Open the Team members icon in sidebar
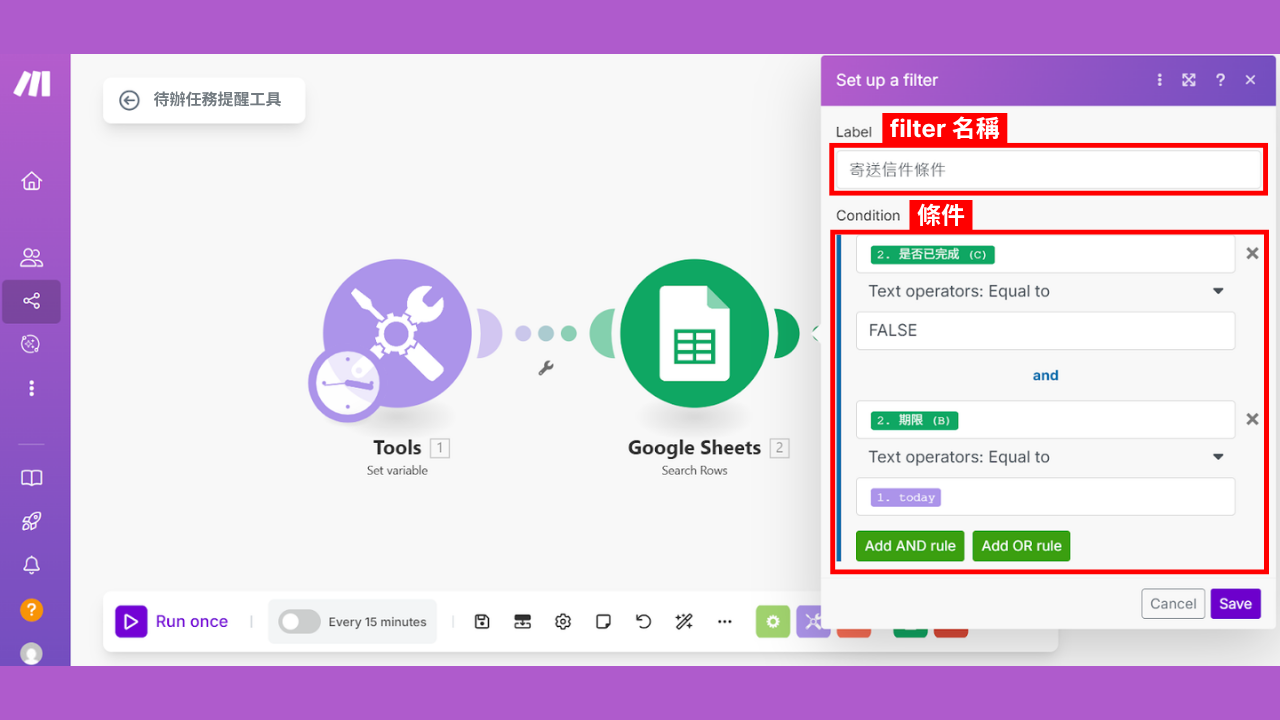Screen dimensions: 1280x720 [x=32, y=258]
